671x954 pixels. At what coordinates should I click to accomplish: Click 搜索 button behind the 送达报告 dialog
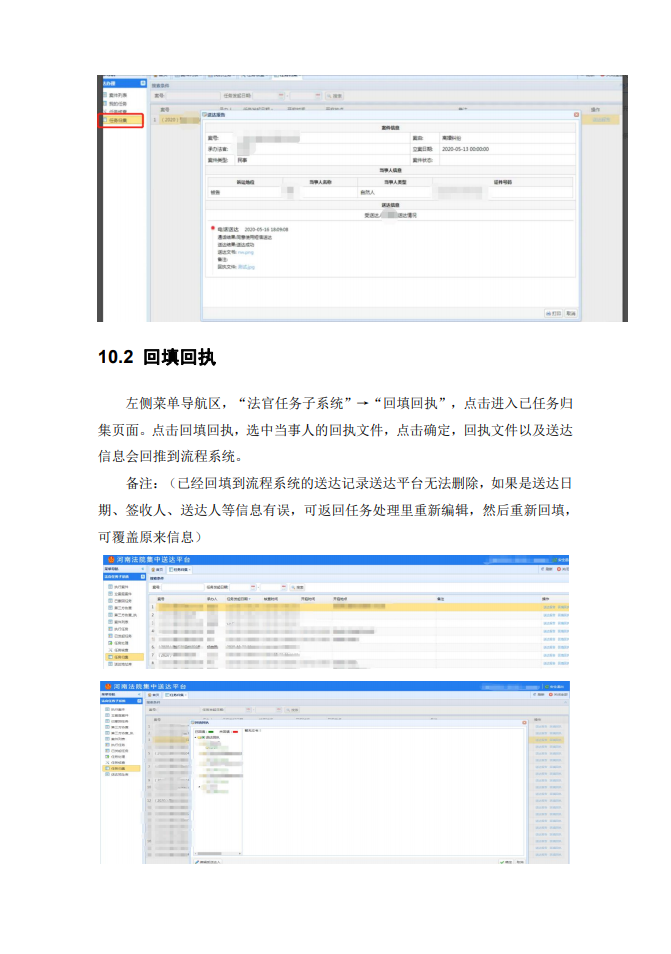[x=335, y=96]
